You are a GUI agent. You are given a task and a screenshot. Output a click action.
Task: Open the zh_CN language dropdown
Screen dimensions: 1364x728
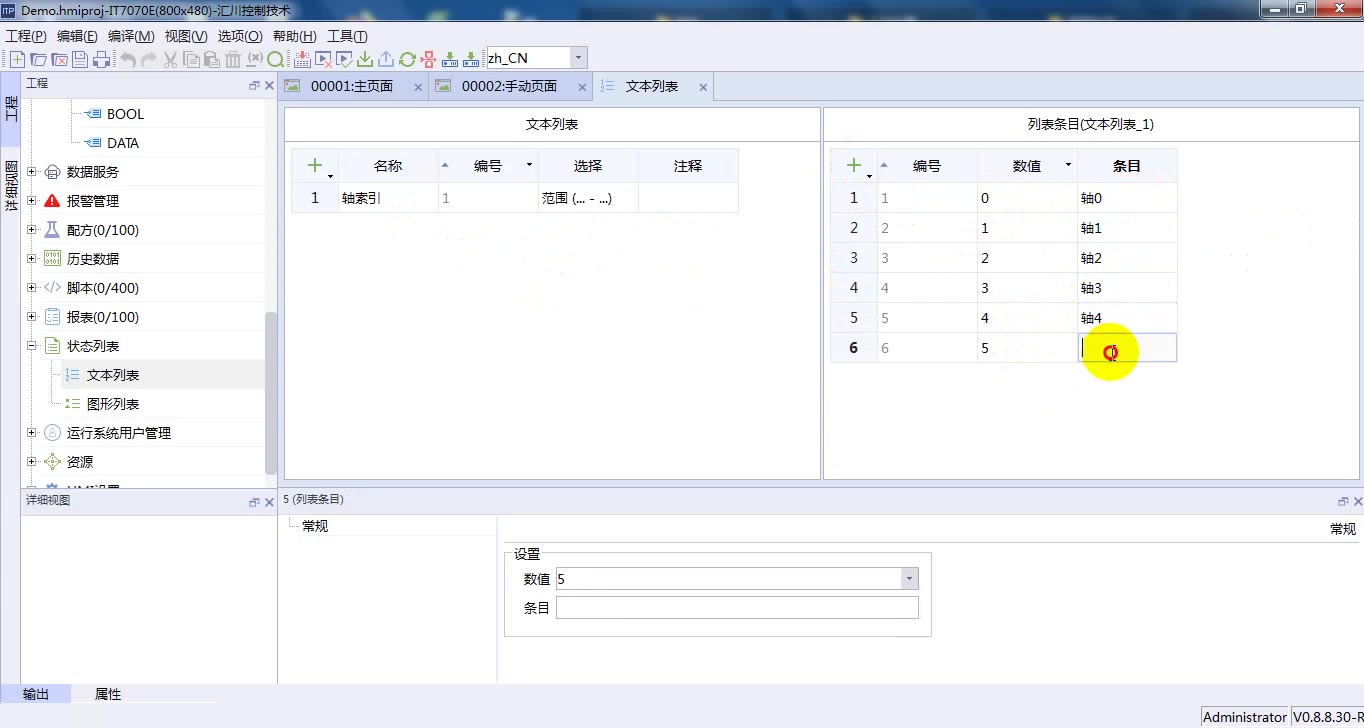[x=578, y=59]
